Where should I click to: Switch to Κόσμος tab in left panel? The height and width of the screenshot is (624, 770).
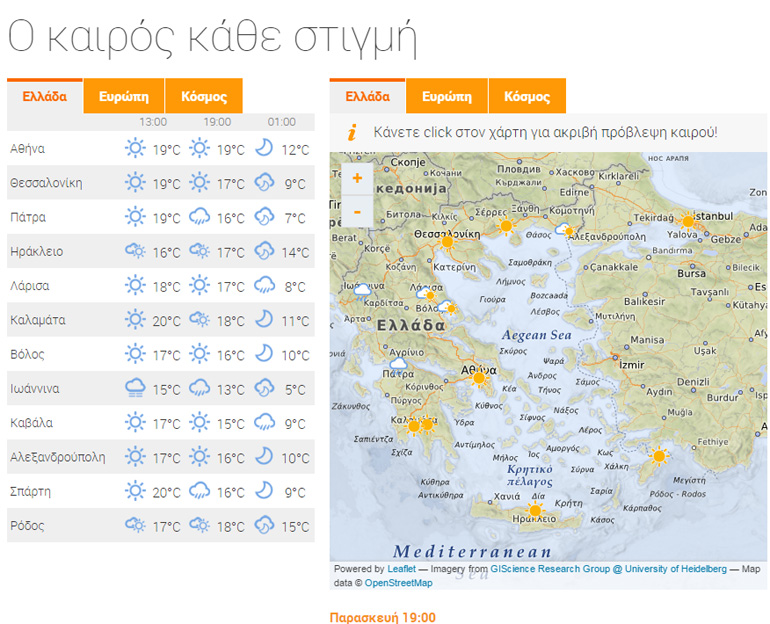click(204, 97)
